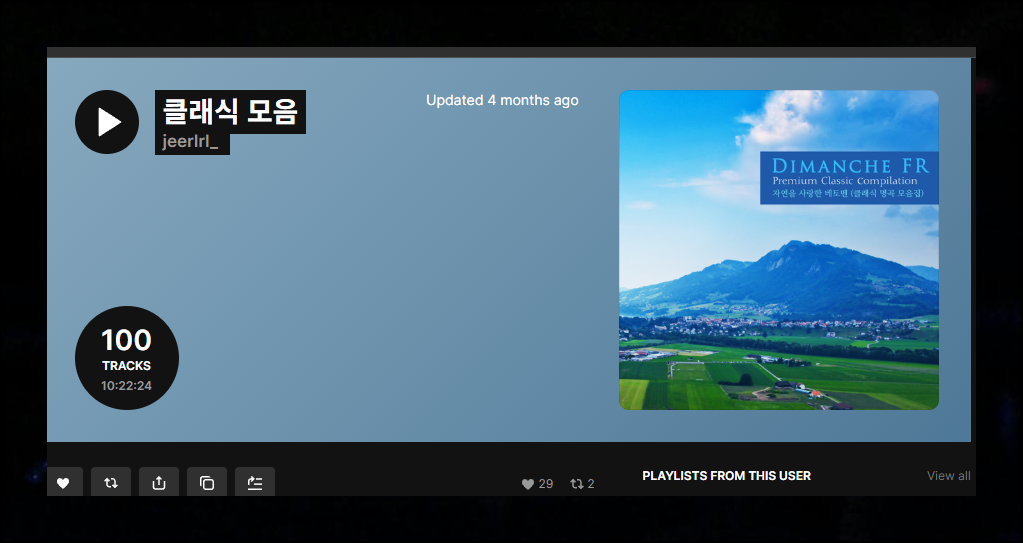
Task: Play the 클래식 모음 playlist
Action: coord(107,122)
